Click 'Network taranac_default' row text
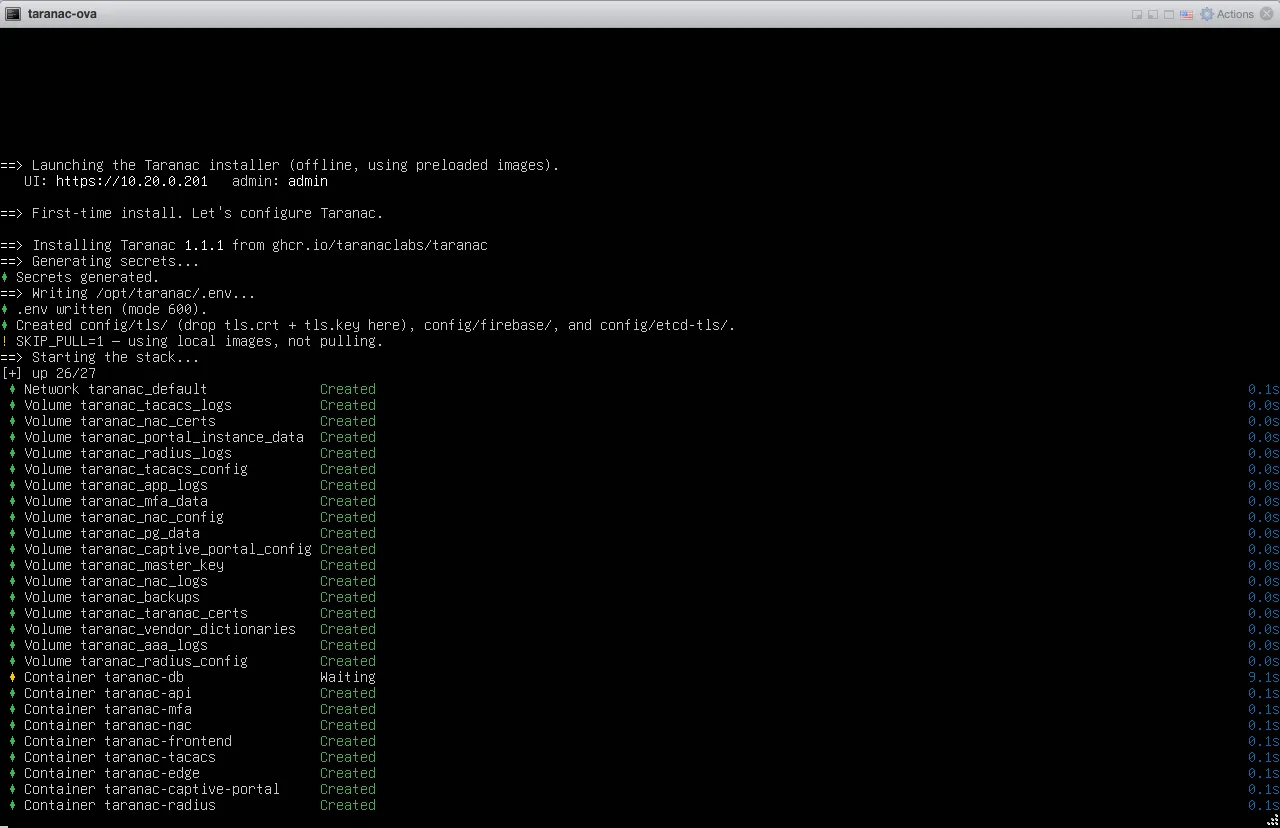This screenshot has height=828, width=1280. point(116,389)
